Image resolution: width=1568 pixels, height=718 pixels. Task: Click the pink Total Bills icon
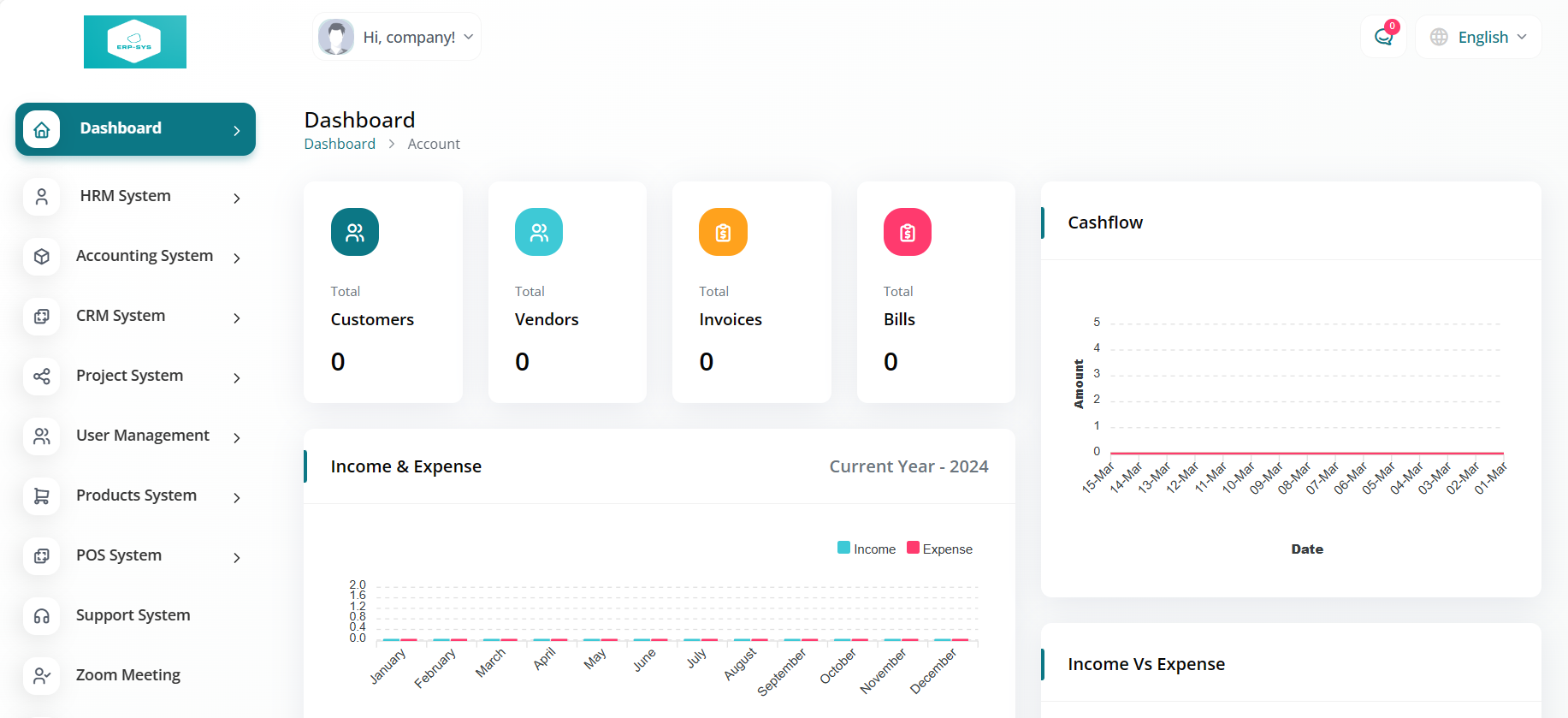click(908, 232)
